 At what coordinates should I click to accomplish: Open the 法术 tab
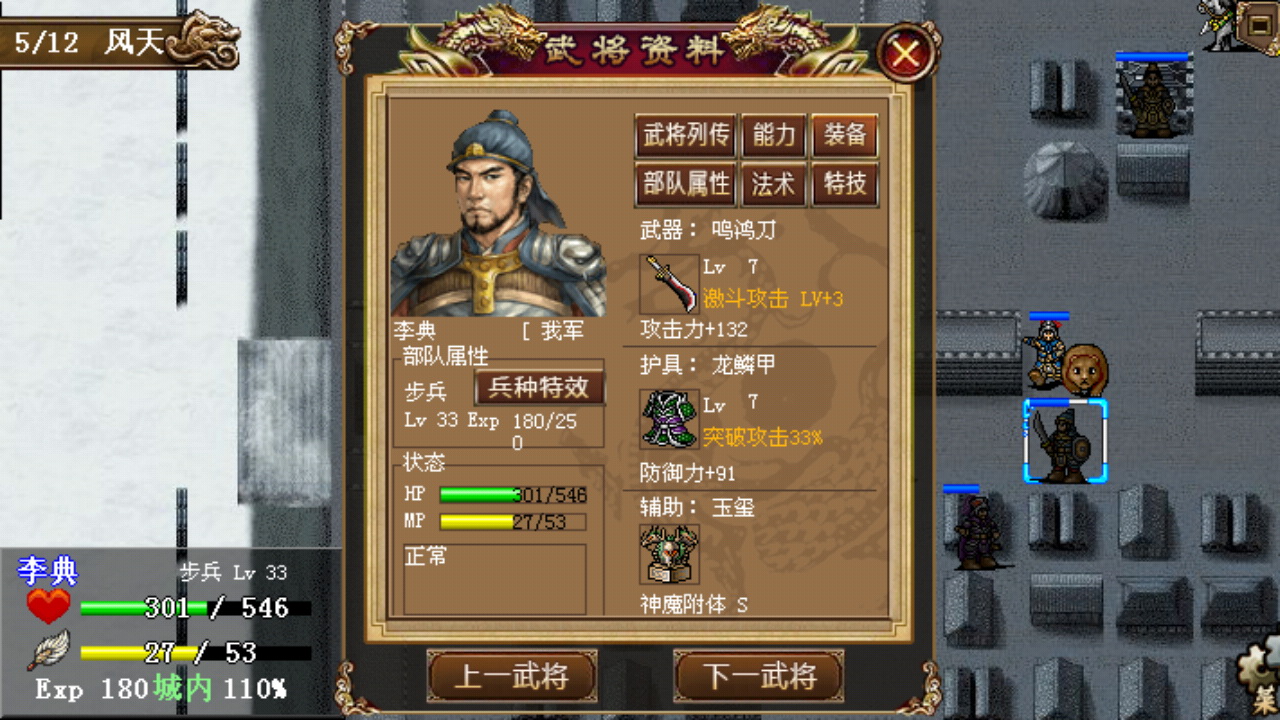(x=773, y=185)
